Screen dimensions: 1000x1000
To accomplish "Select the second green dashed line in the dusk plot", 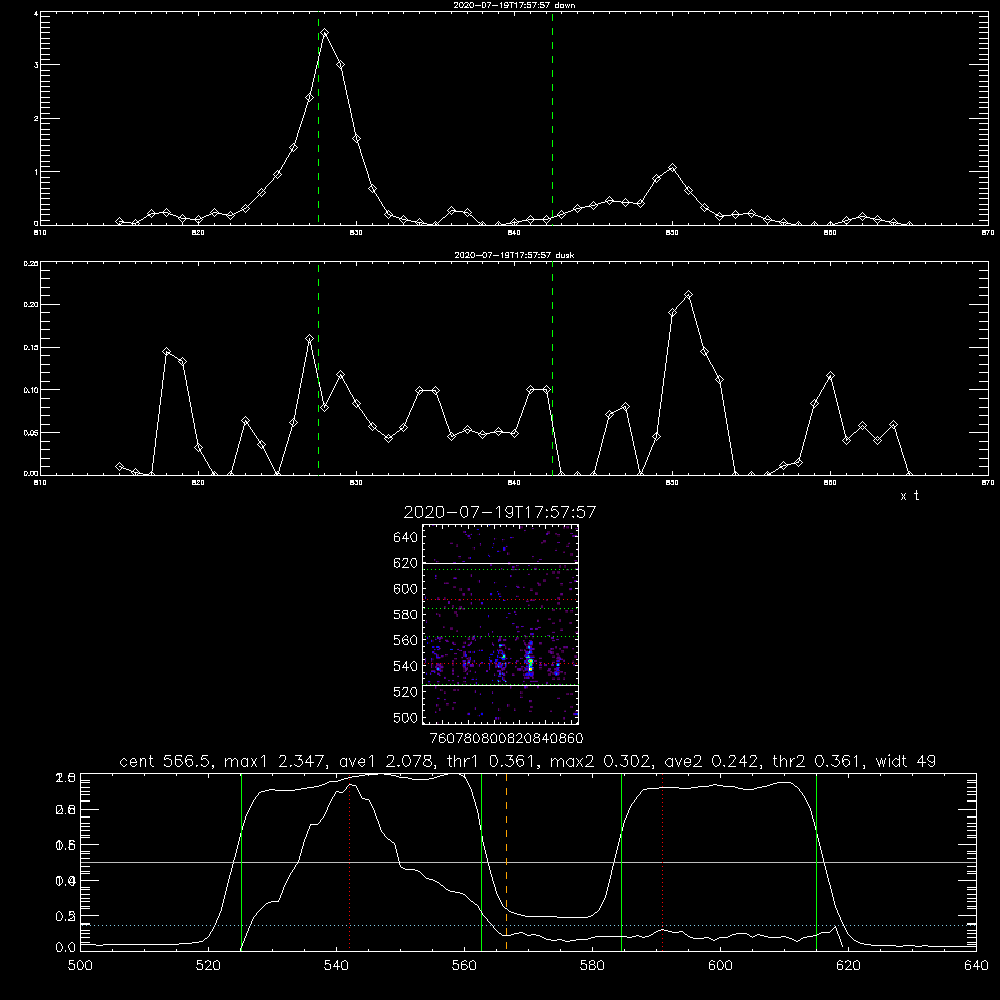I will point(552,368).
